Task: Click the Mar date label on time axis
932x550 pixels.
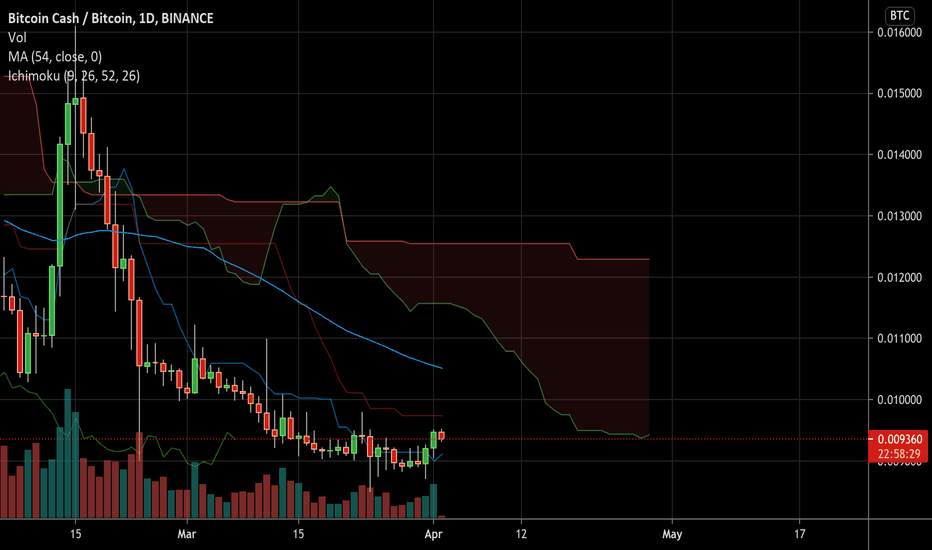Action: pyautogui.click(x=187, y=534)
